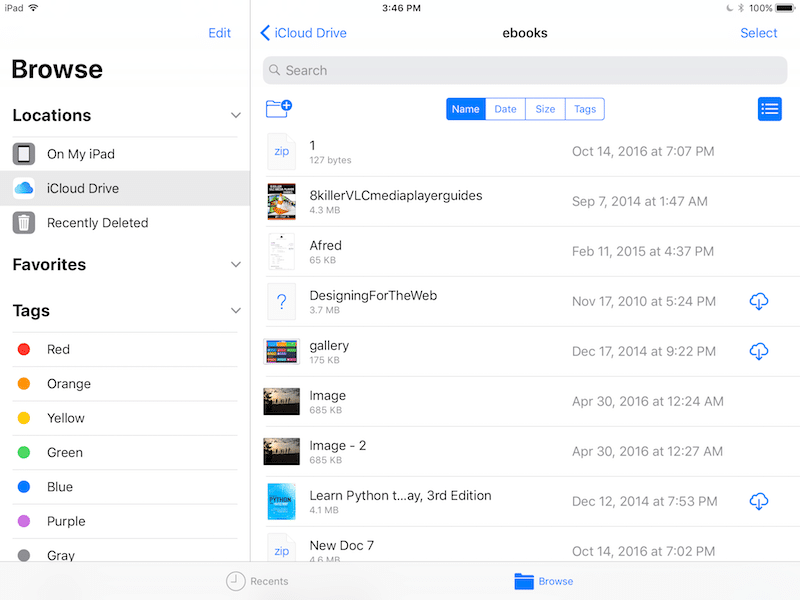Collapse the Locations section
Screen dimensions: 800x600
click(236, 116)
